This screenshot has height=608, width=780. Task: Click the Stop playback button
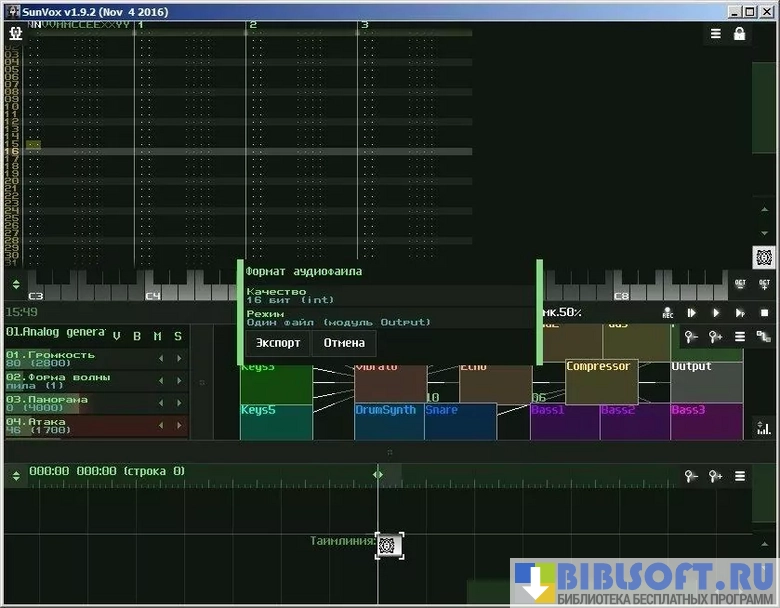[764, 313]
